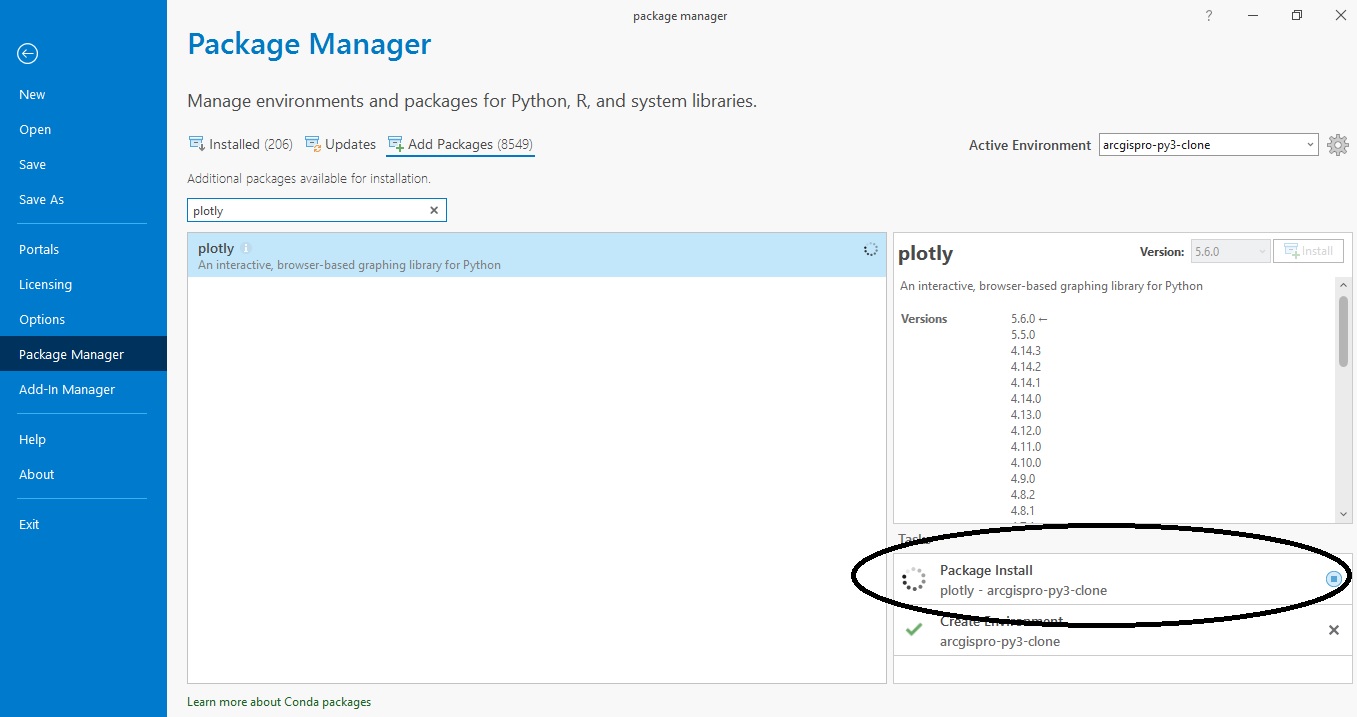This screenshot has width=1357, height=717.
Task: Click Save As in the sidebar
Action: click(41, 199)
